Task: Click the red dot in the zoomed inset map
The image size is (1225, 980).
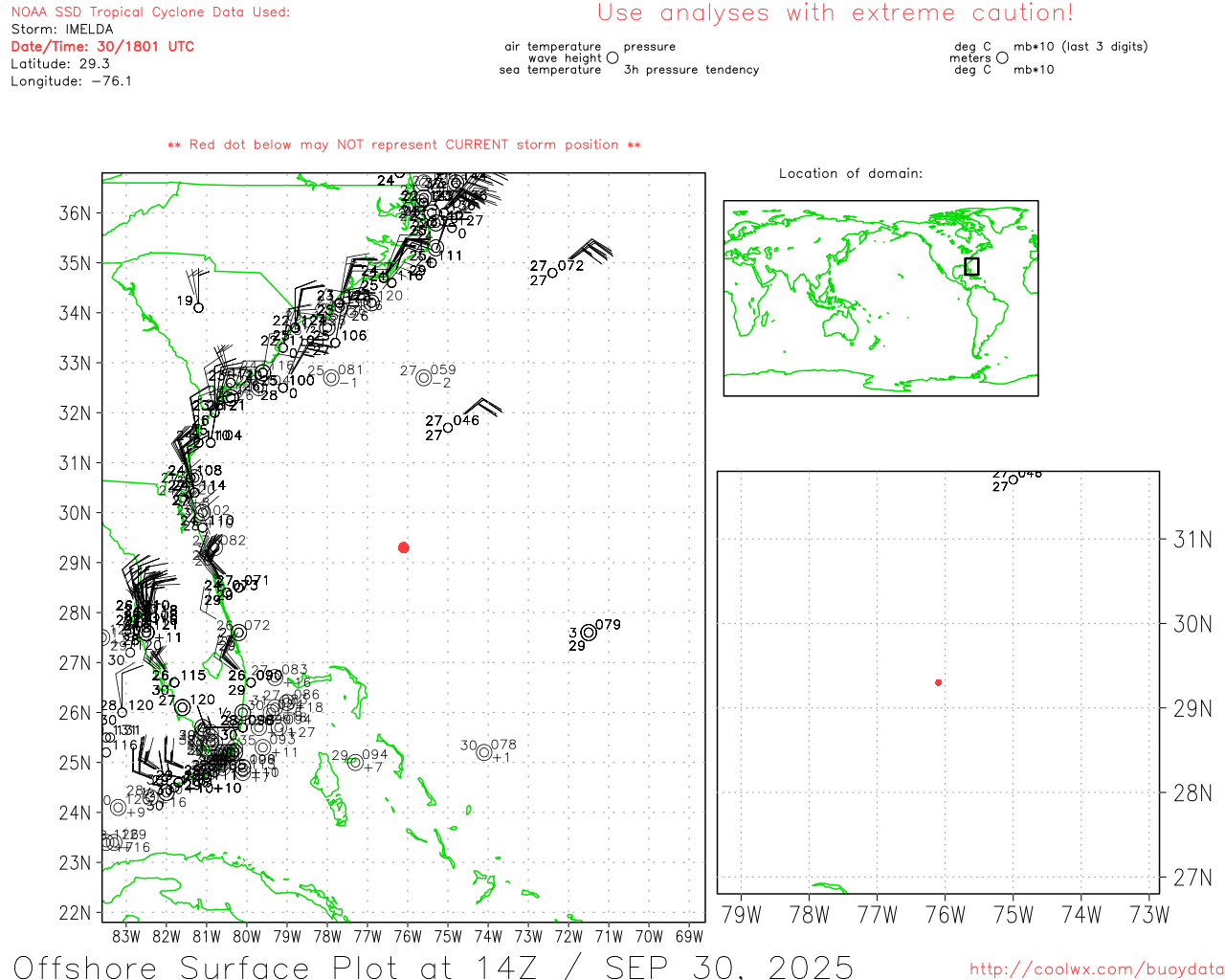Action: [x=938, y=682]
